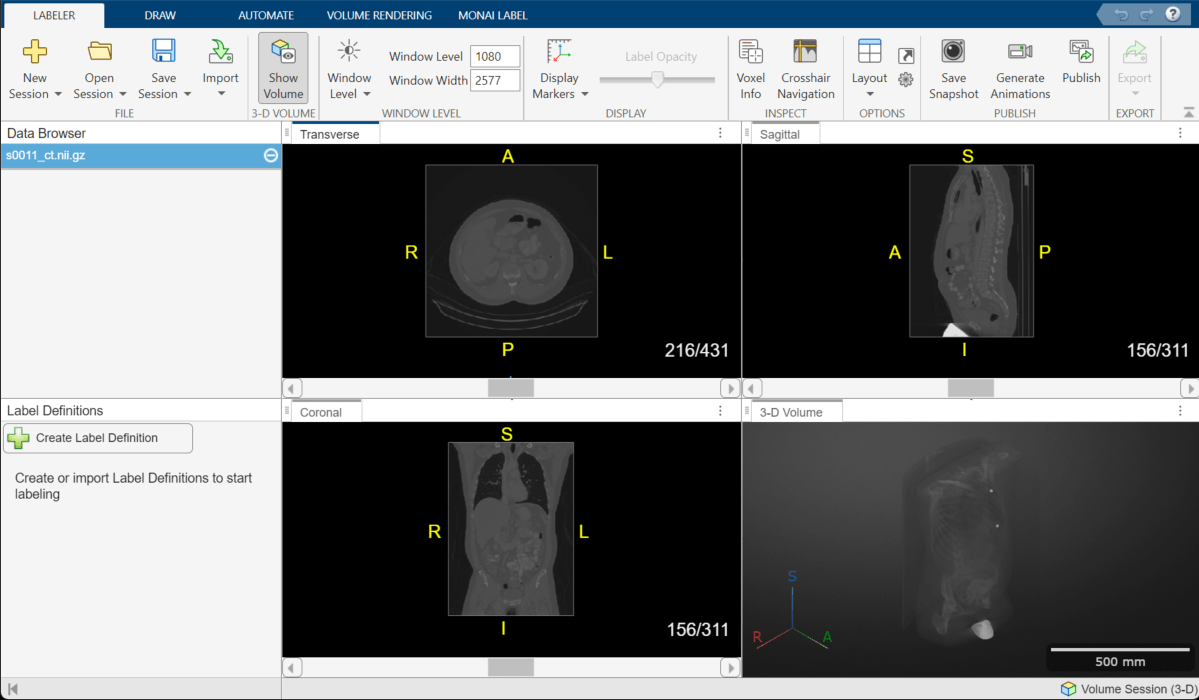The width and height of the screenshot is (1199, 700).
Task: Click the Create Label Definition button
Action: (x=97, y=438)
